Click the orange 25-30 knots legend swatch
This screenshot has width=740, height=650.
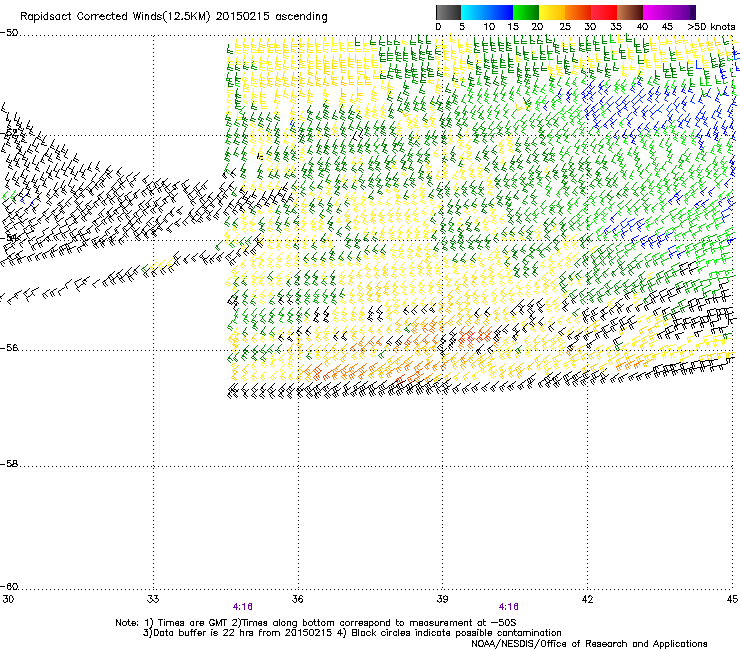pyautogui.click(x=578, y=12)
